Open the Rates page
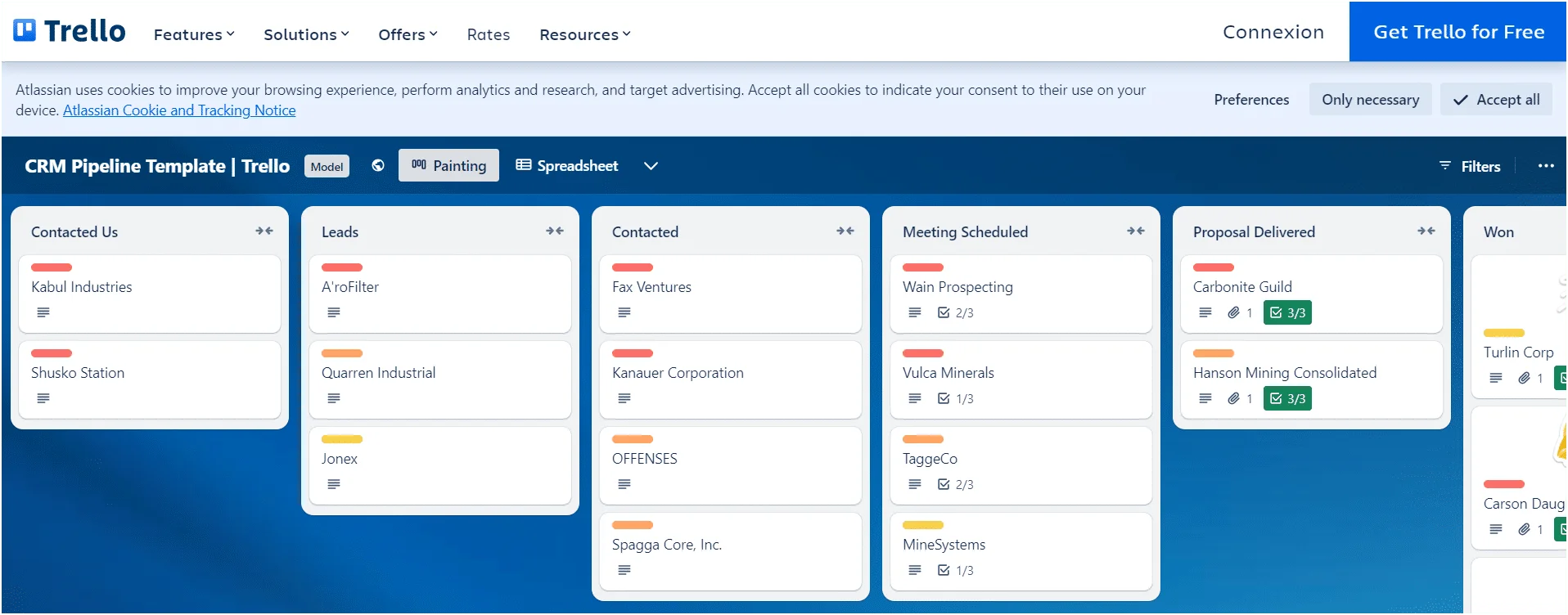This screenshot has height=615, width=1568. 489,34
